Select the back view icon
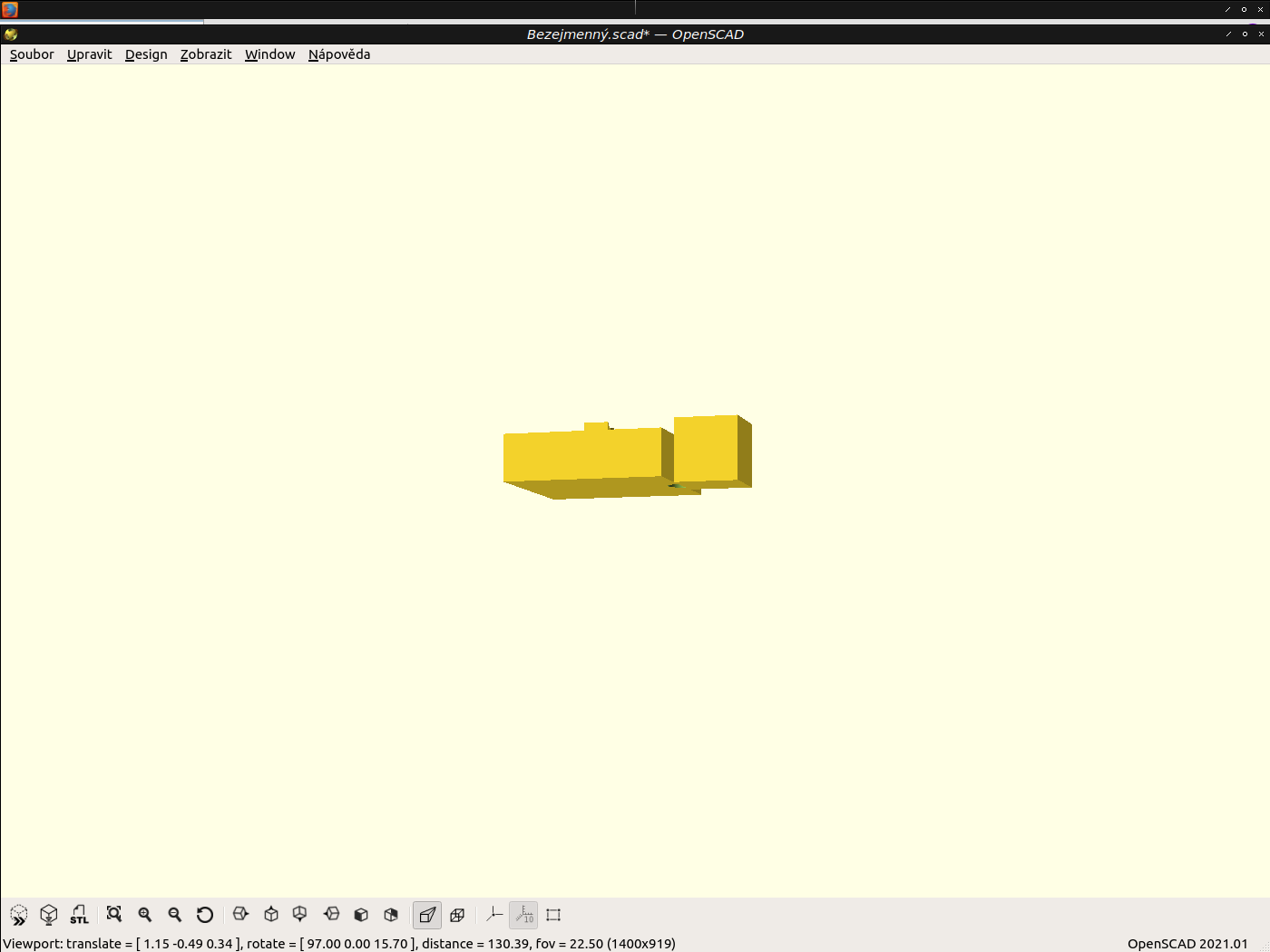Image resolution: width=1270 pixels, height=952 pixels. (x=390, y=915)
